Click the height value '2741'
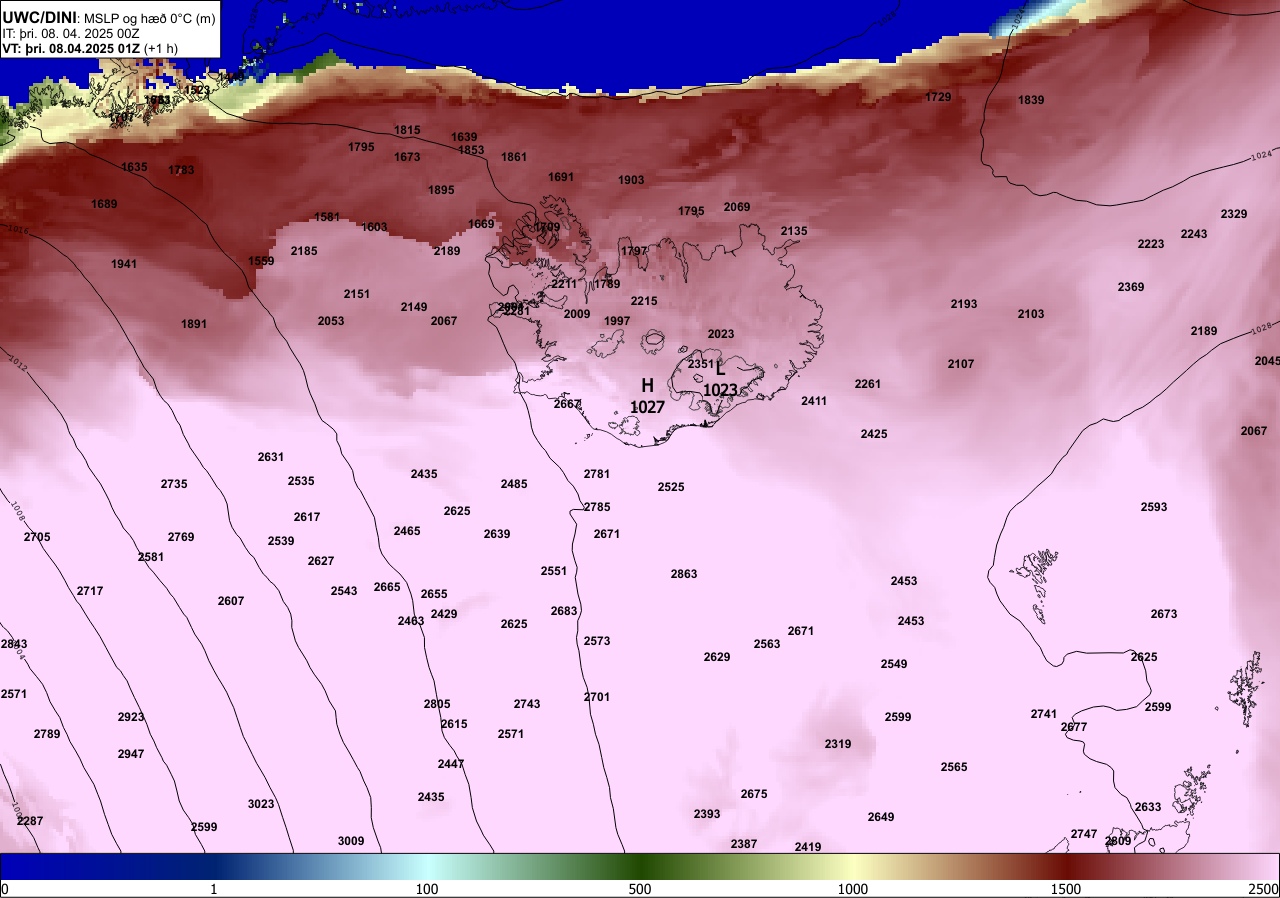Viewport: 1280px width, 898px height. 1044,714
